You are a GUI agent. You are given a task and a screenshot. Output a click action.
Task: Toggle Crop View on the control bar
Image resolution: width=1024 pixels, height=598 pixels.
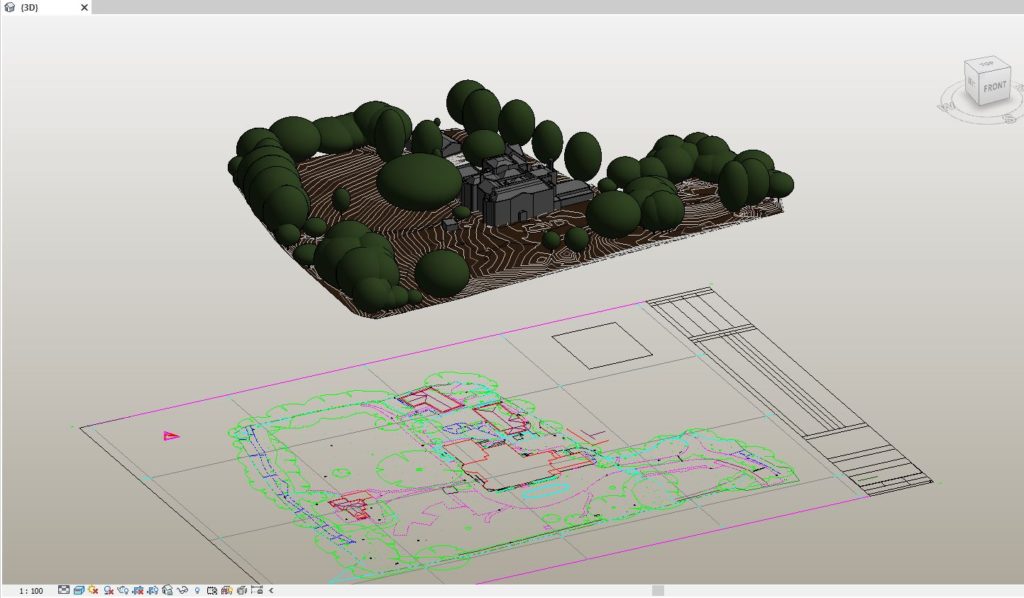(x=138, y=590)
